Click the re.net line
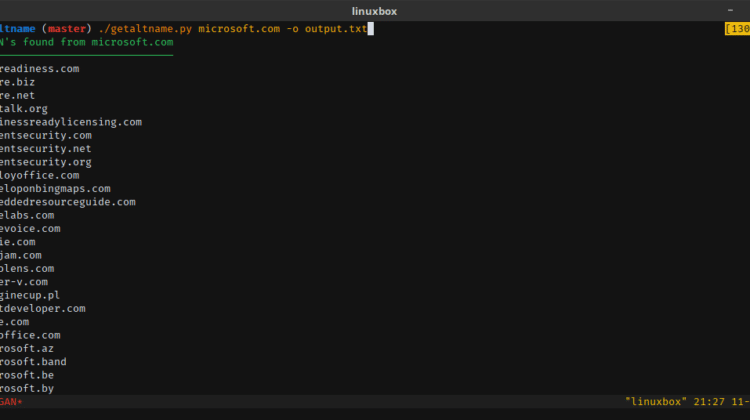 coord(17,95)
